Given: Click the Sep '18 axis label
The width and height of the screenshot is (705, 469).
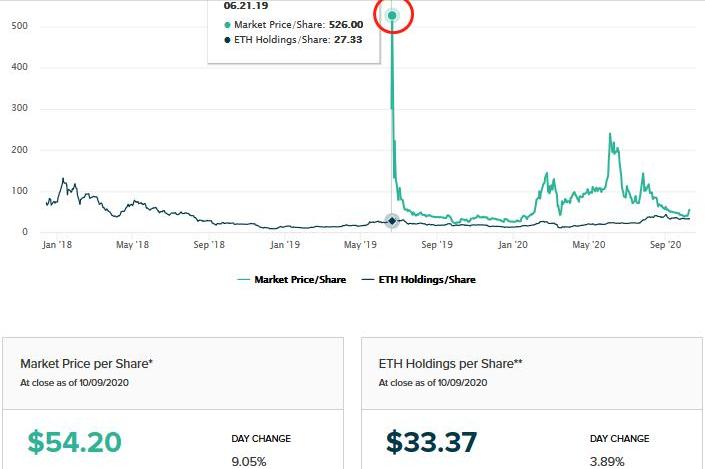Looking at the screenshot, I should tap(209, 245).
